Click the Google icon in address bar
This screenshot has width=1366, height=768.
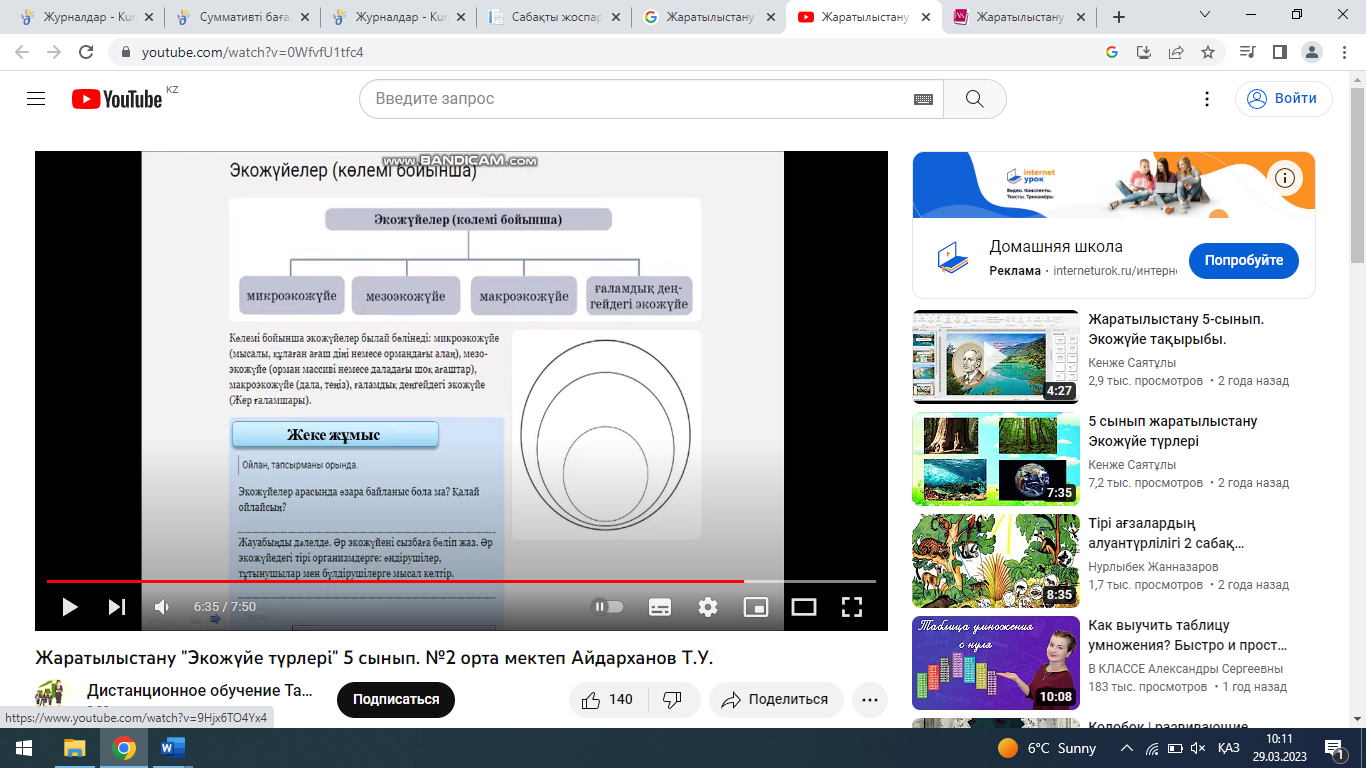[1112, 52]
